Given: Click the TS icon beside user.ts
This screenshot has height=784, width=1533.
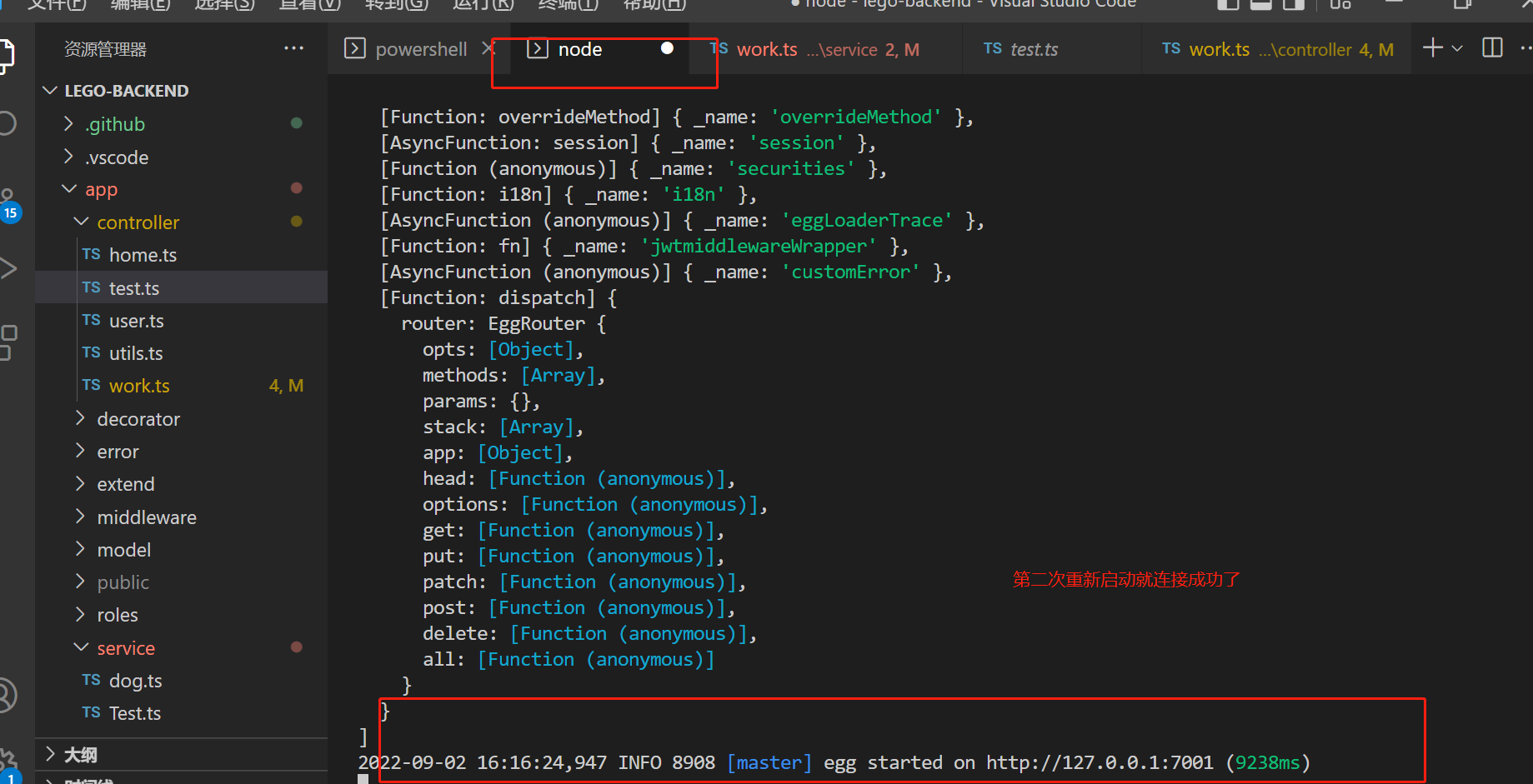Looking at the screenshot, I should tap(91, 320).
